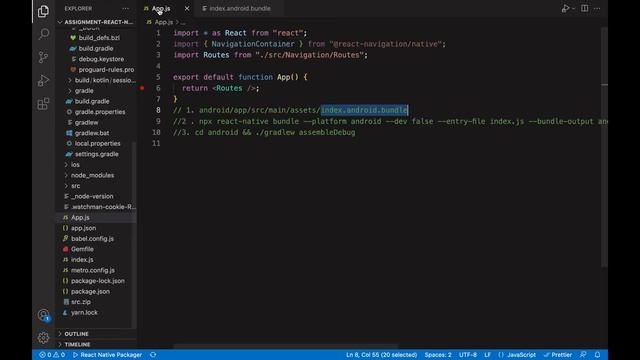The image size is (640, 360).
Task: Click Ln 8, Col 55 cursor position
Action: tap(382, 355)
